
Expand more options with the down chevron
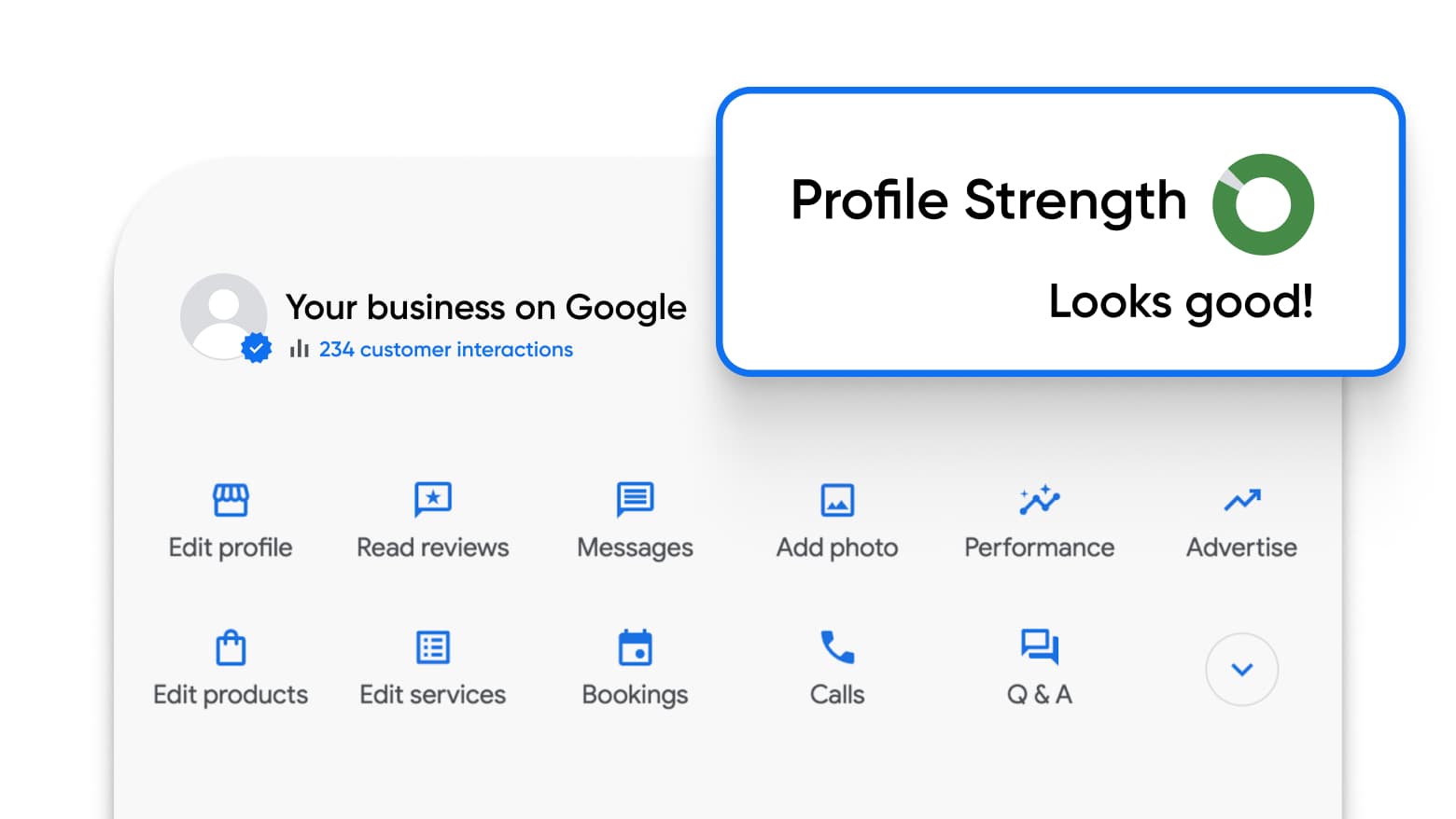point(1241,670)
